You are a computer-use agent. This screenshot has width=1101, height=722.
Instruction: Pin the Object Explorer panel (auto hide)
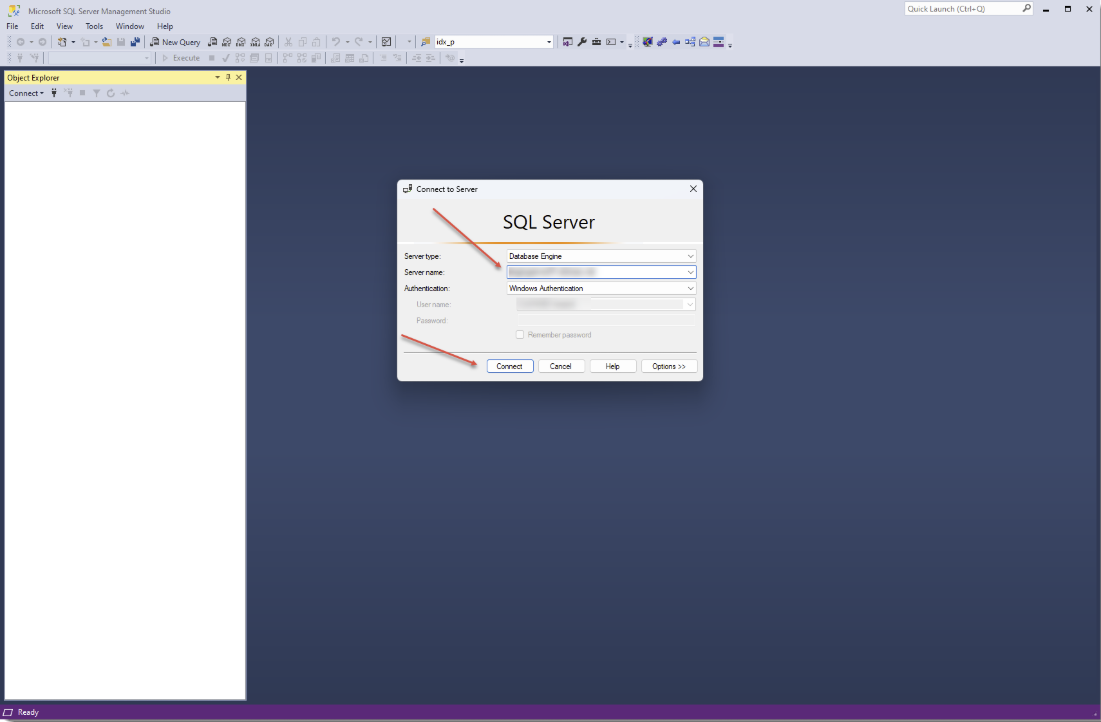(x=228, y=77)
